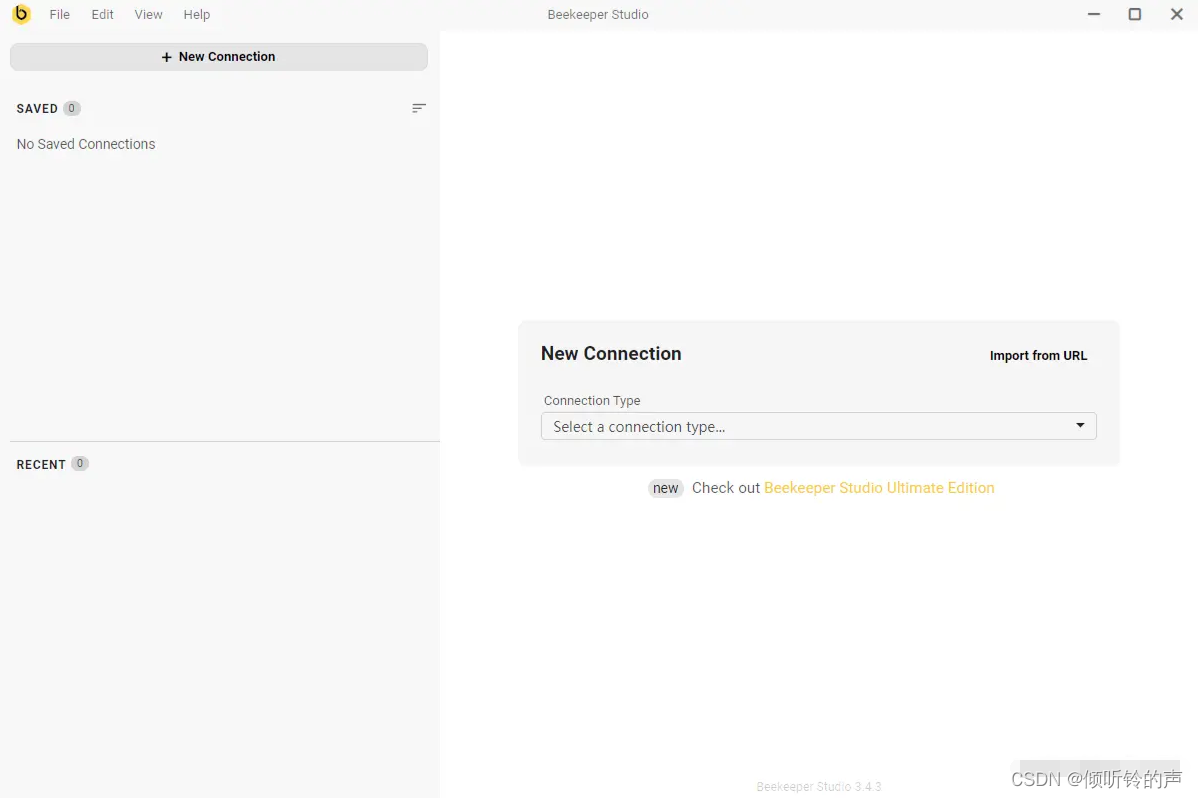Click the recent connections count badge
Screen dimensions: 1198x798
pos(79,464)
